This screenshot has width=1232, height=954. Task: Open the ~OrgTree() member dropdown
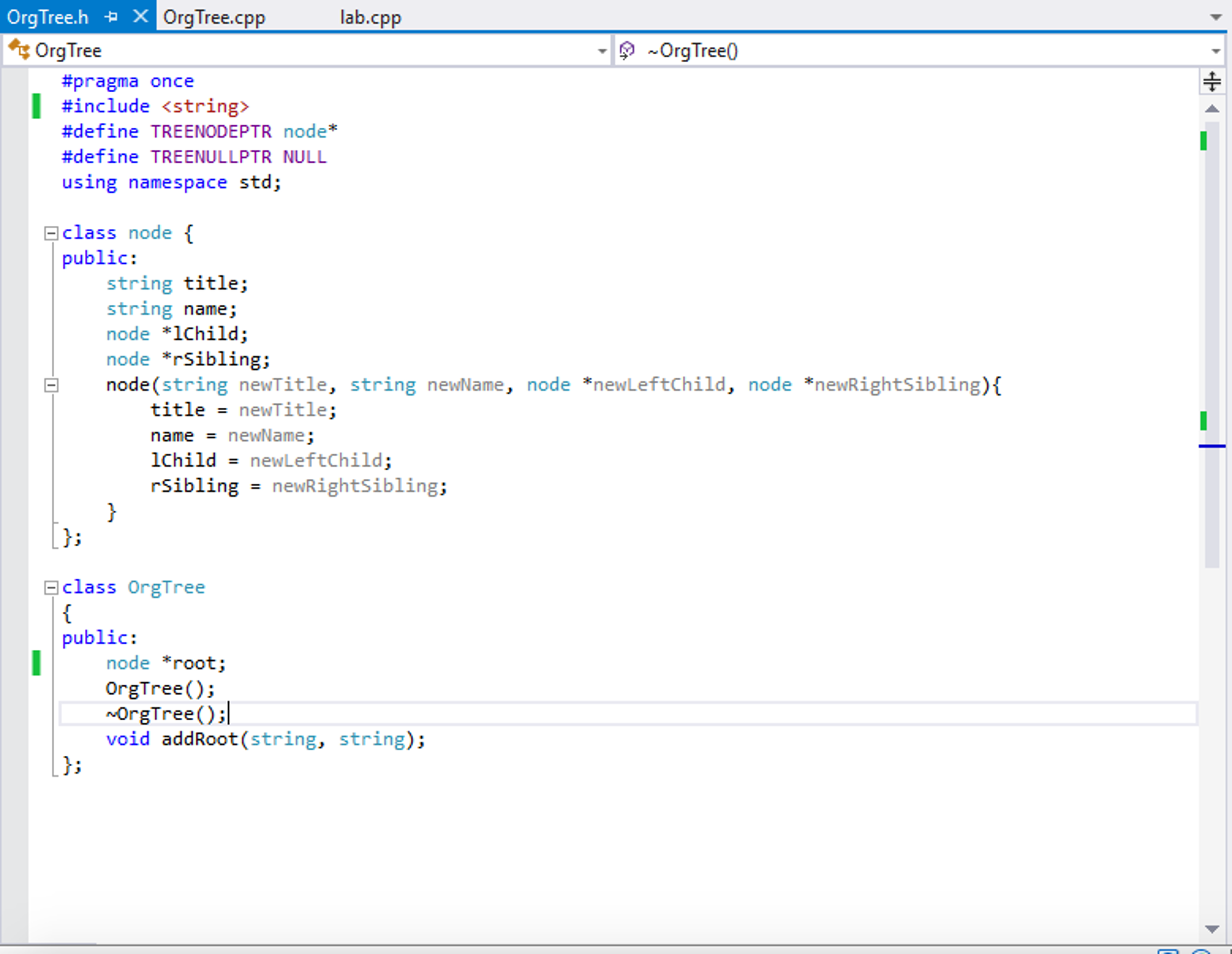(1216, 51)
